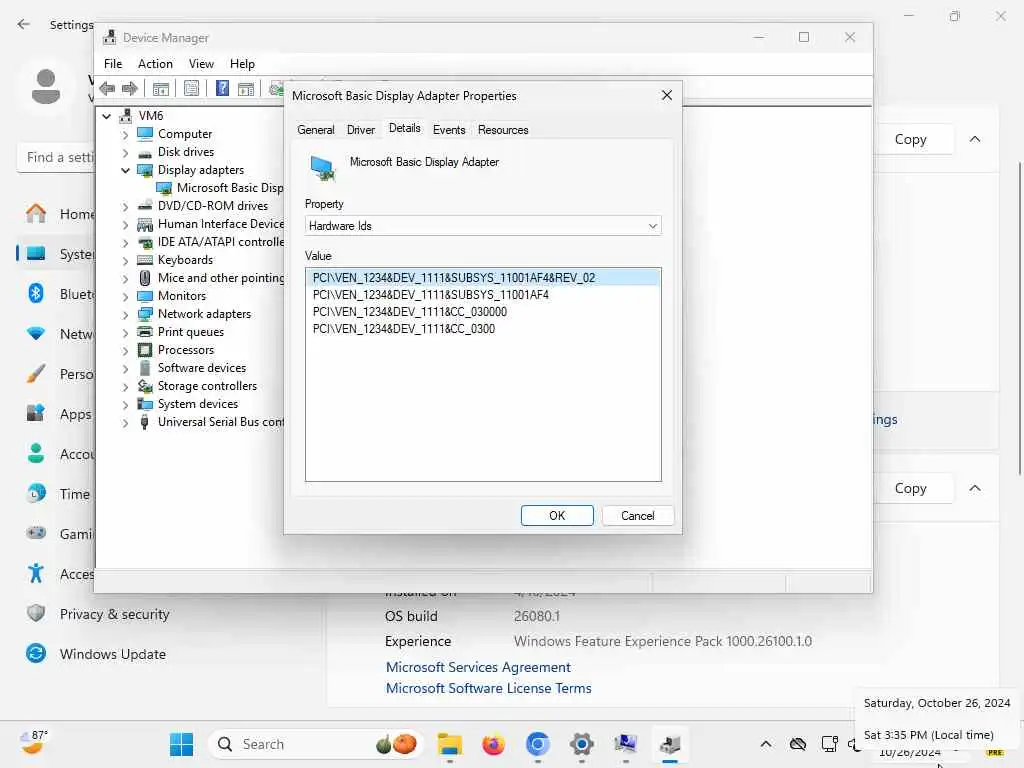The image size is (1024, 768).
Task: Click Show/Hide Console Tree toolbar icon
Action: click(161, 88)
